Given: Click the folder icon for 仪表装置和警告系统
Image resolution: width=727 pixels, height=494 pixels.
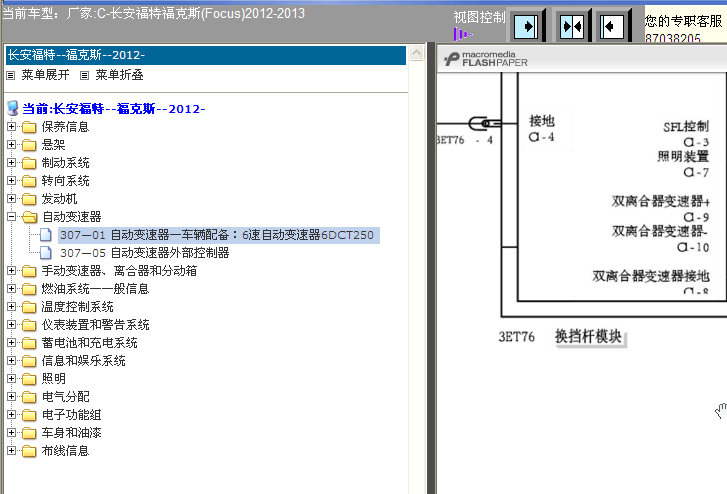Looking at the screenshot, I should click(29, 325).
